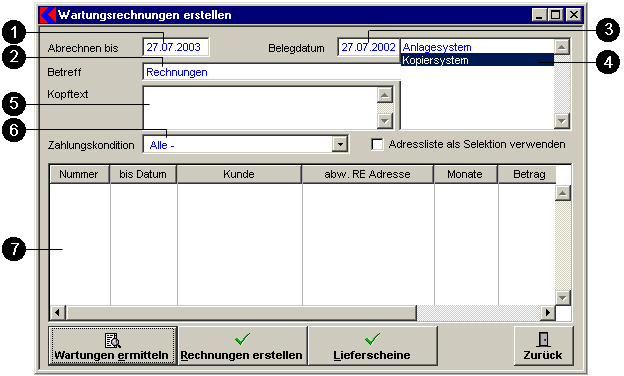
Task: Click the Wartungen ermitteln button
Action: point(112,345)
